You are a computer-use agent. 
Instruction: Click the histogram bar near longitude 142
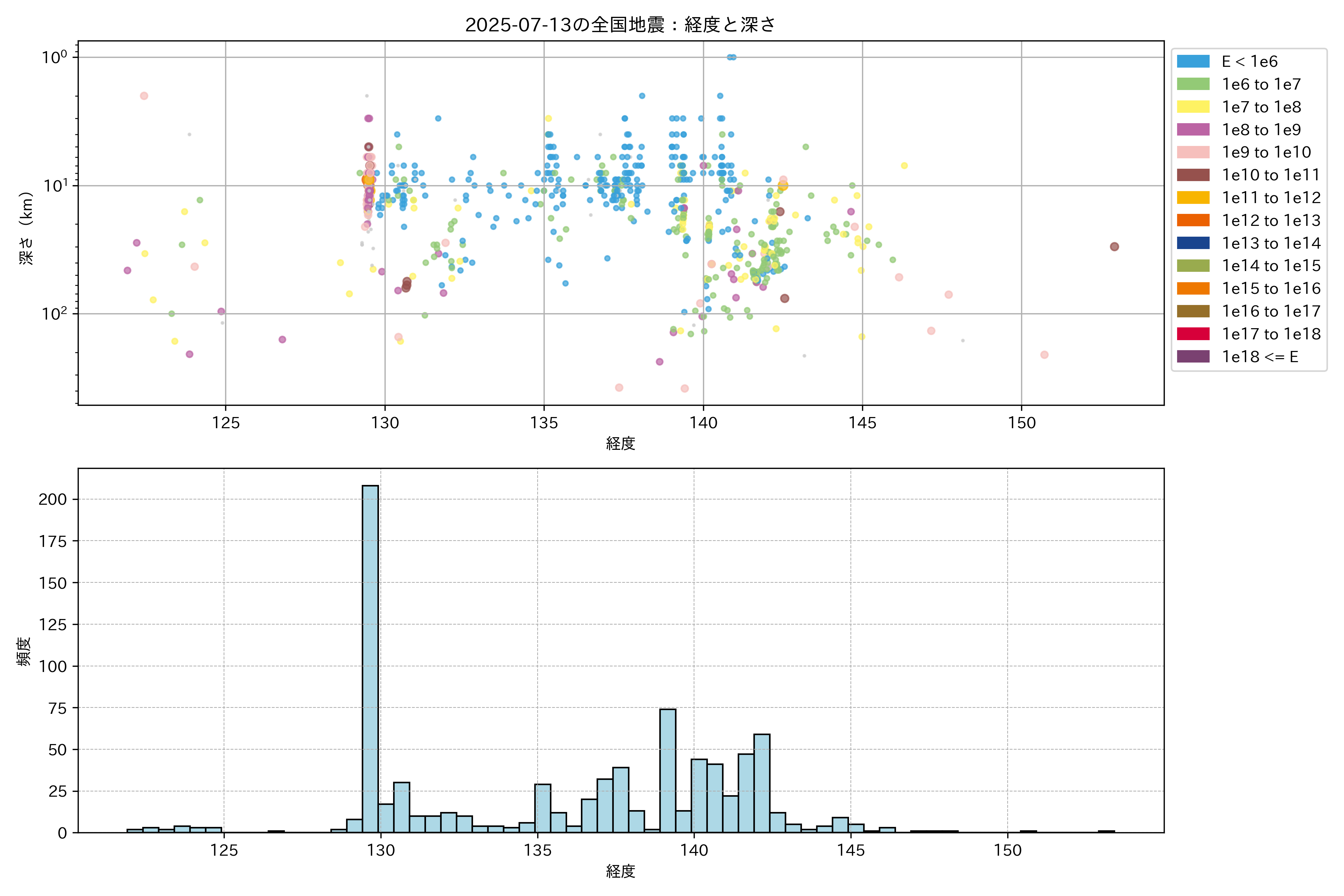pyautogui.click(x=762, y=783)
